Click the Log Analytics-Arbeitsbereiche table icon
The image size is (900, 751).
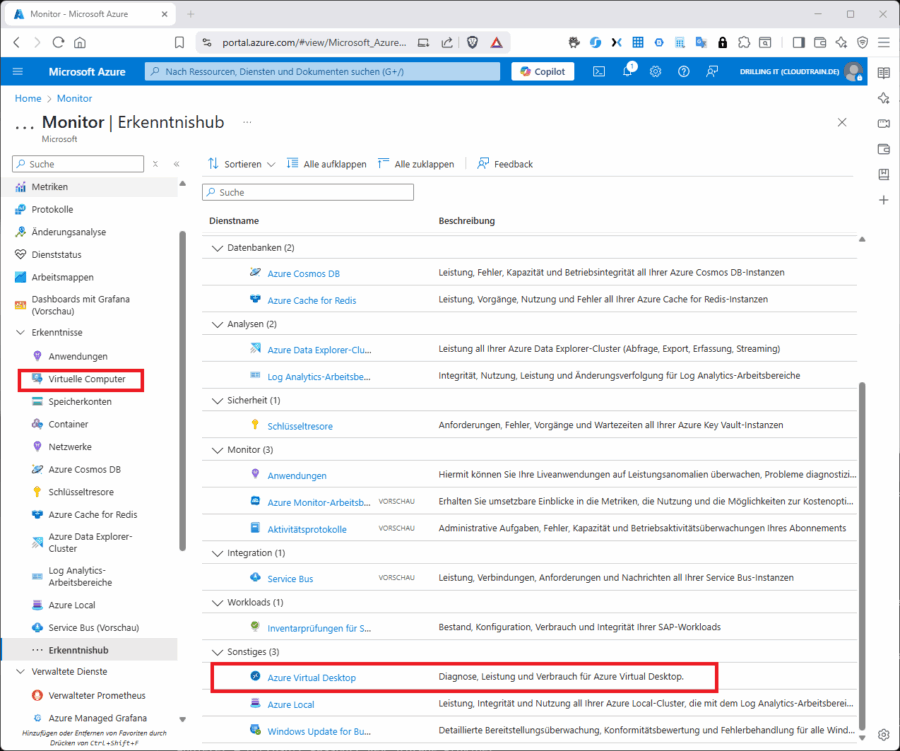coord(255,375)
